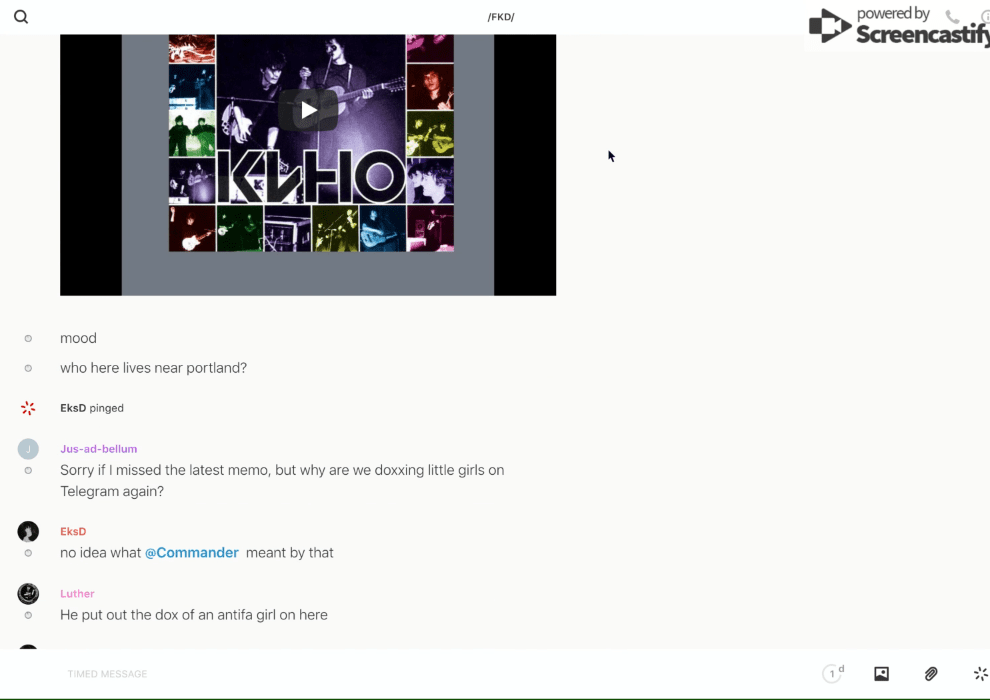Open the /FKD/ conversation title
This screenshot has width=990, height=700.
[x=501, y=17]
